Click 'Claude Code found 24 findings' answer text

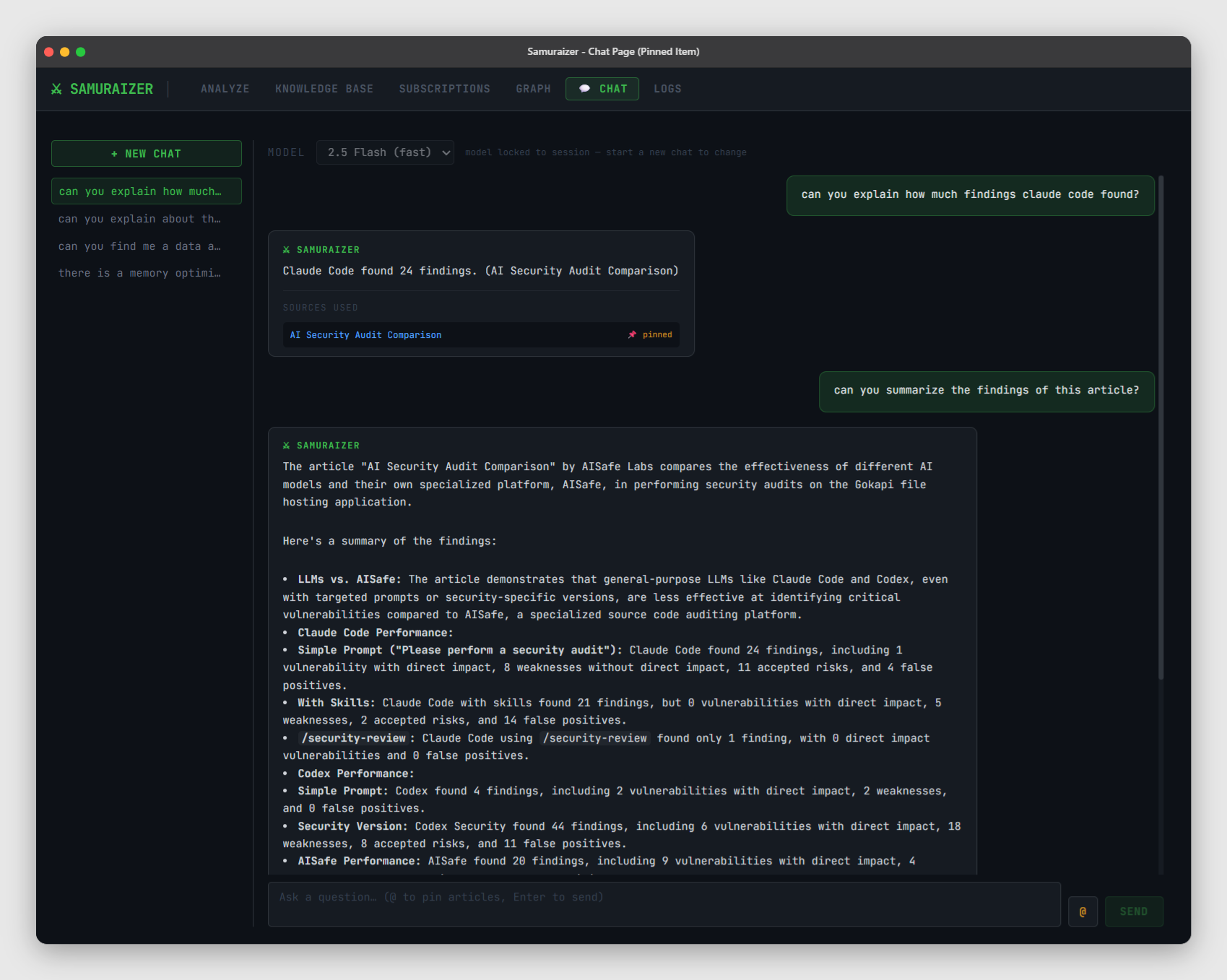point(481,271)
